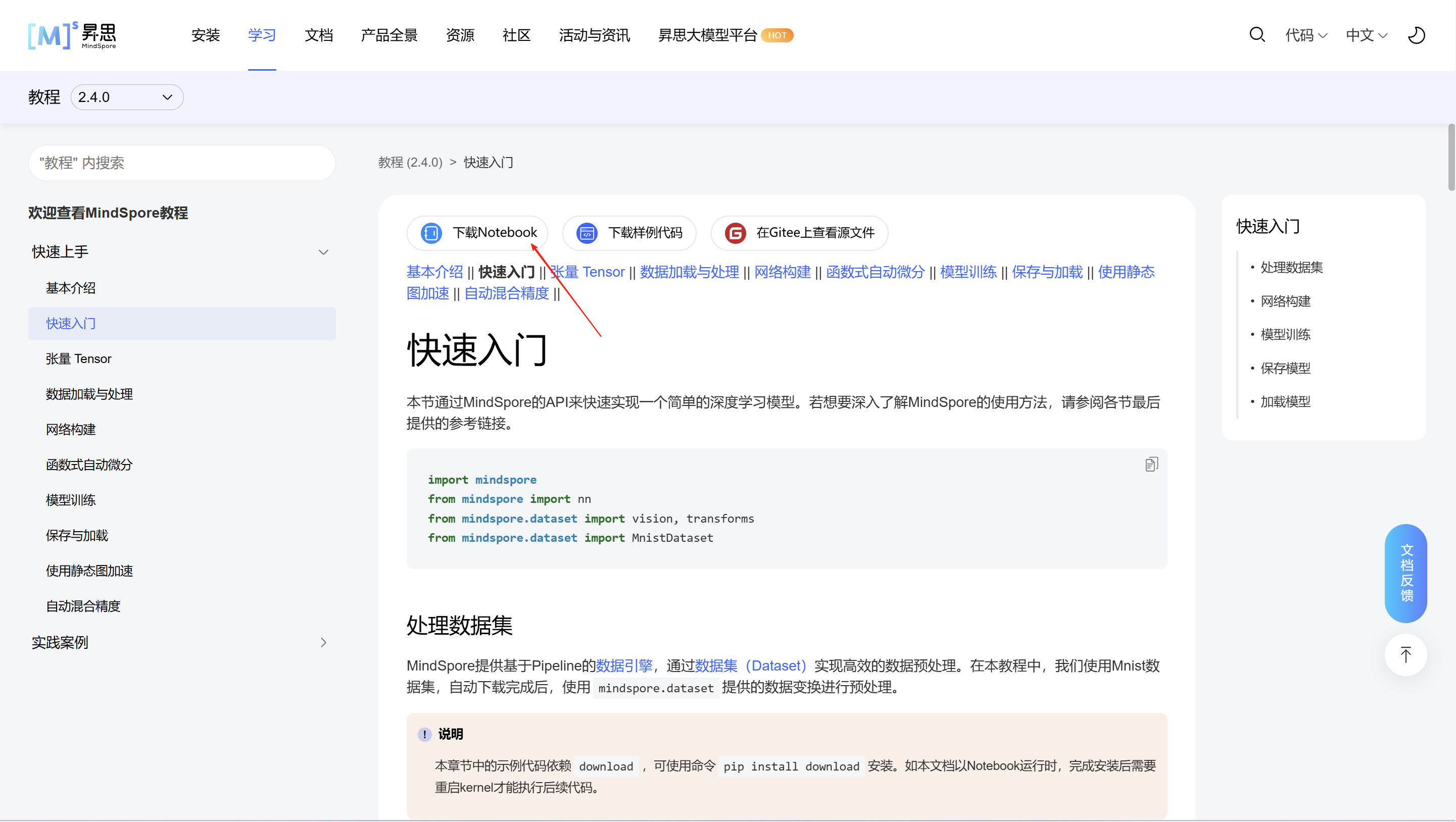Open the 文档 menu in the top navigation

318,35
